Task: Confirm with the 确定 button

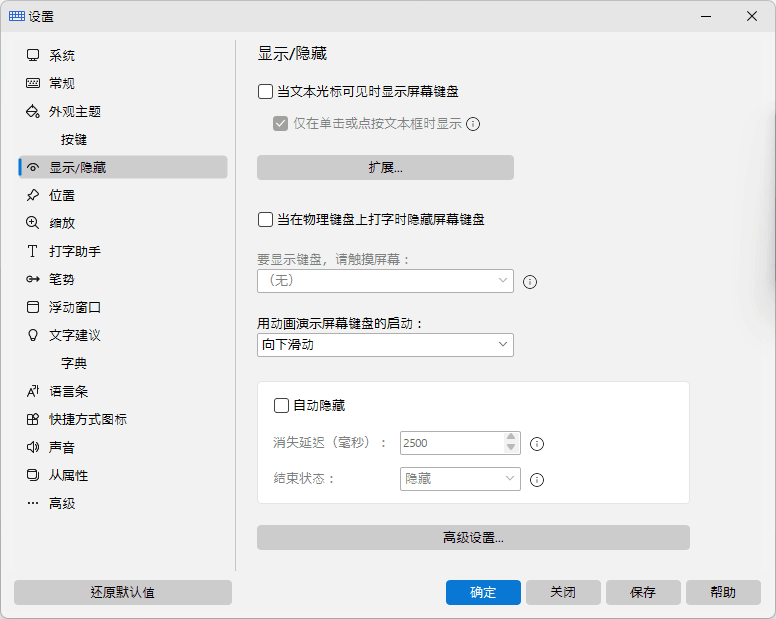Action: [483, 592]
